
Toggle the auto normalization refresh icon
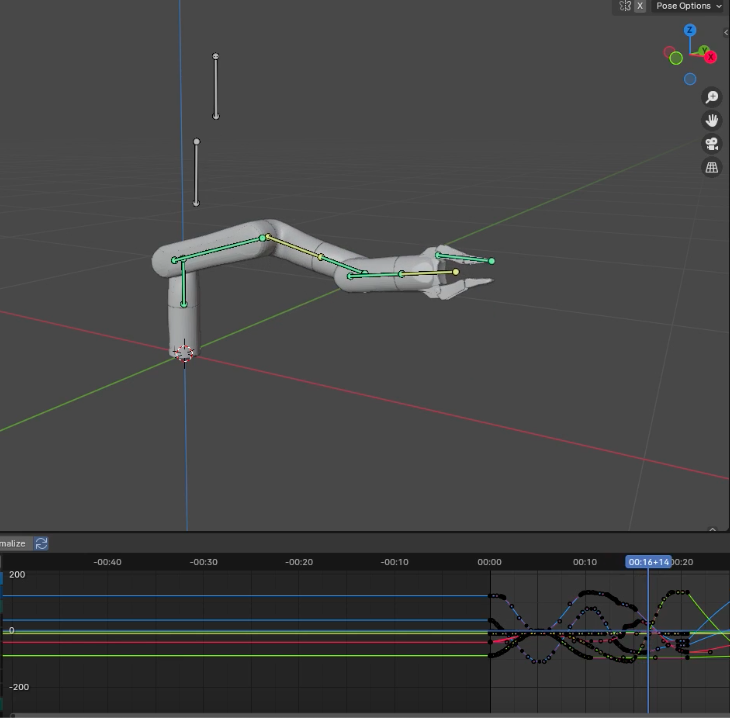[41, 543]
